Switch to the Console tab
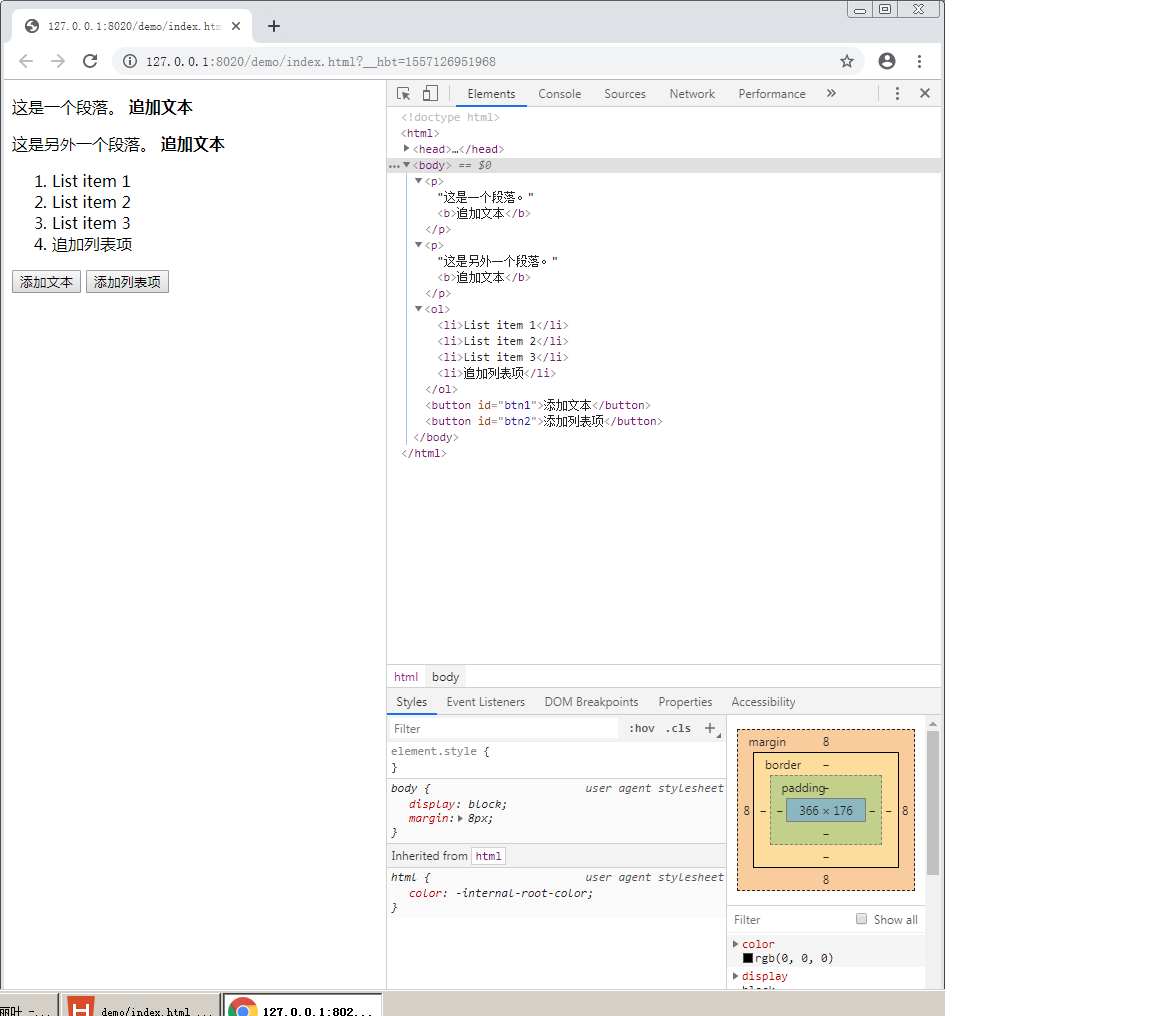Screen dimensions: 1152x1016 [559, 94]
